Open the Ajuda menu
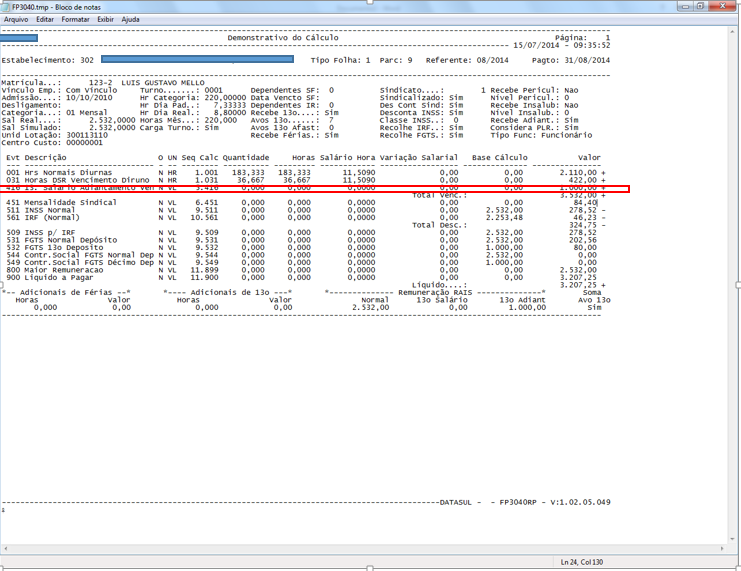This screenshot has height=571, width=741. click(x=130, y=19)
